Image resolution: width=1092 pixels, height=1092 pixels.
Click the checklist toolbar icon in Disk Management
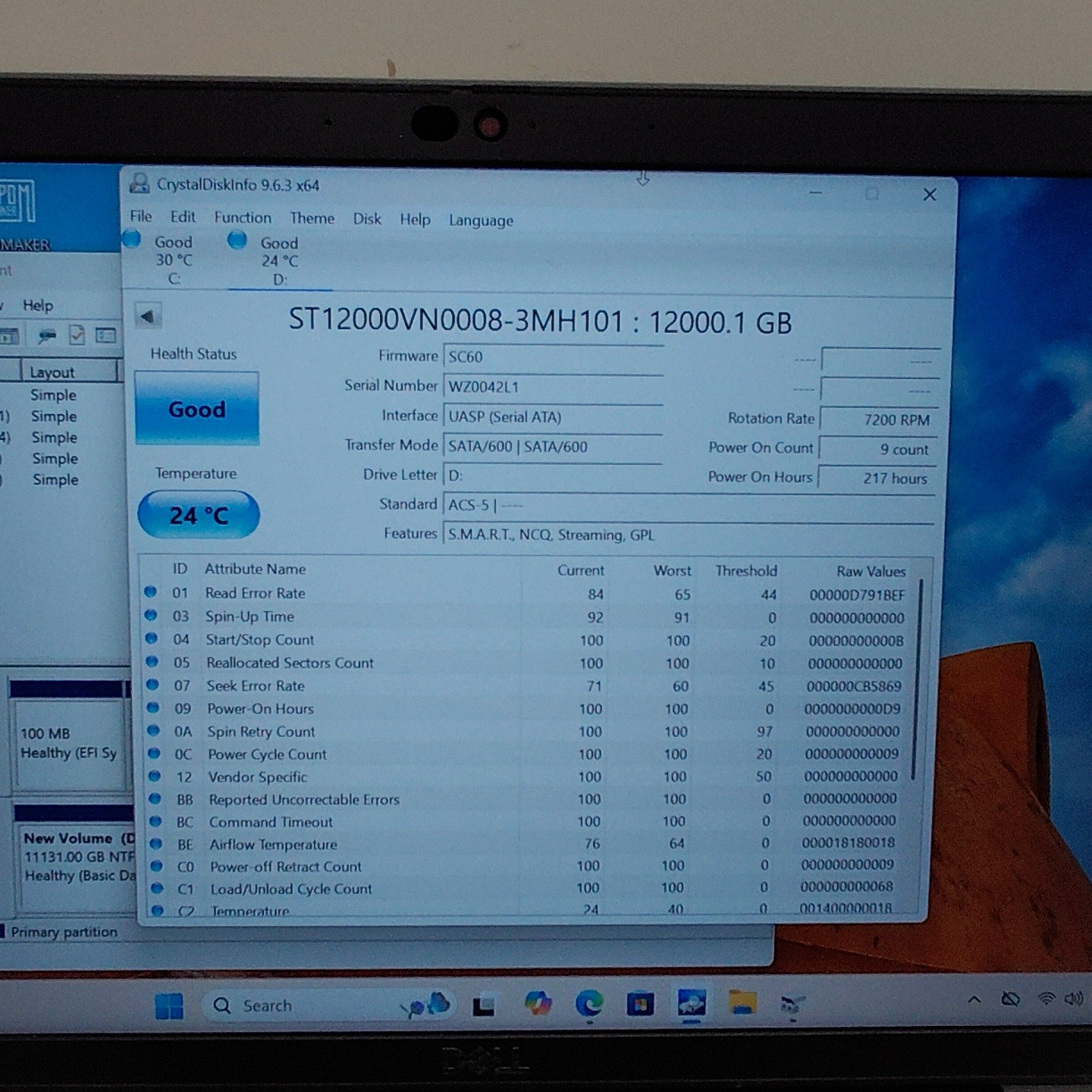[x=77, y=335]
